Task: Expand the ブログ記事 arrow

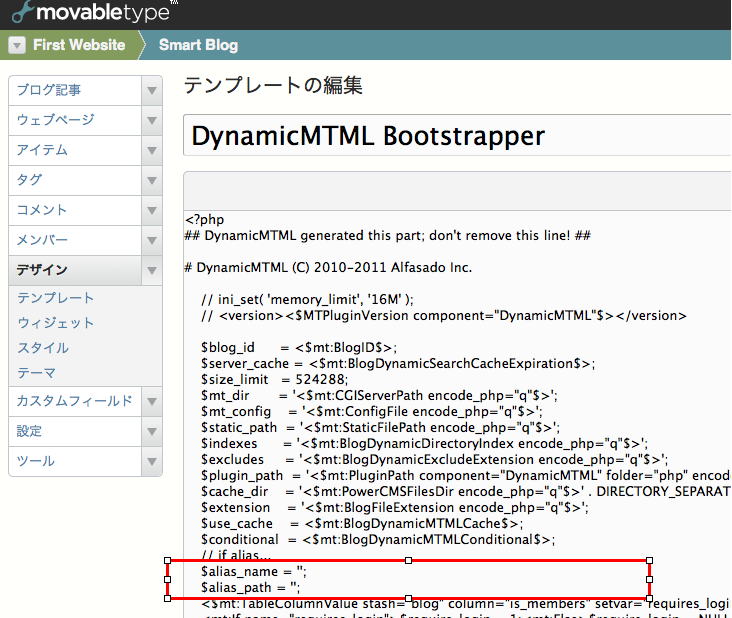Action: (x=152, y=90)
